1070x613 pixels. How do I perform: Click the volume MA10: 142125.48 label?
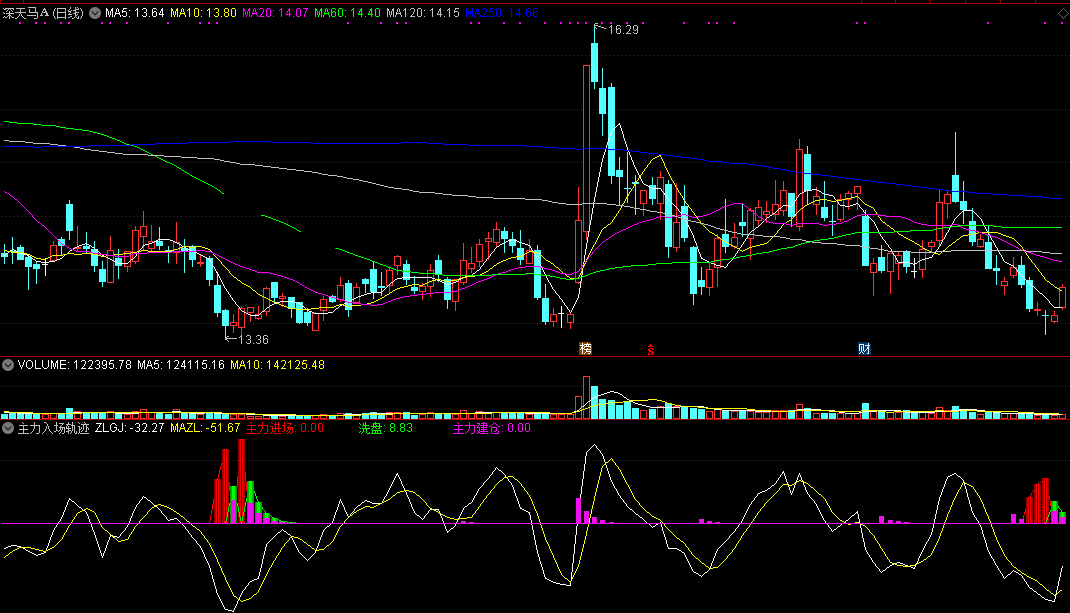pyautogui.click(x=277, y=365)
